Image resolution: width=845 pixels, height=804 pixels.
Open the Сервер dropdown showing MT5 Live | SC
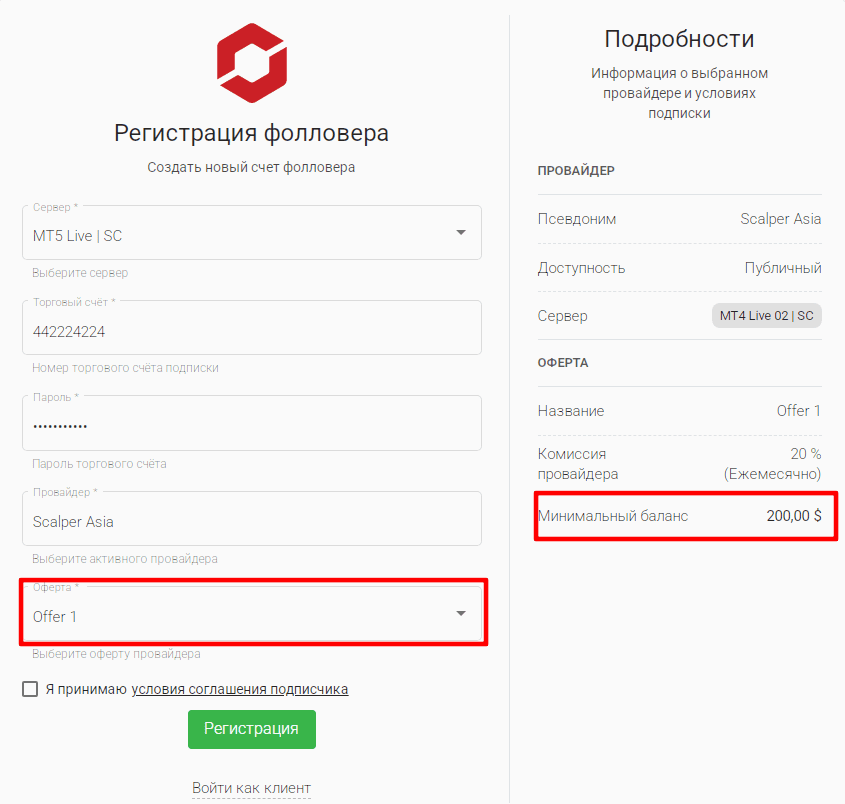pyautogui.click(x=252, y=232)
